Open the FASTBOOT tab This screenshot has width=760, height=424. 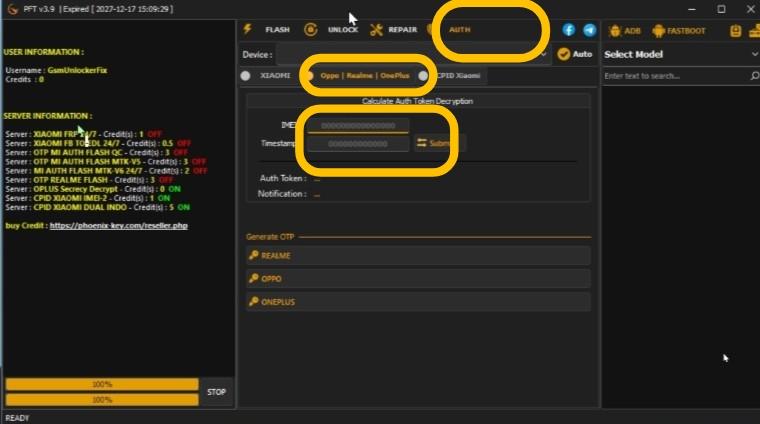tap(679, 31)
